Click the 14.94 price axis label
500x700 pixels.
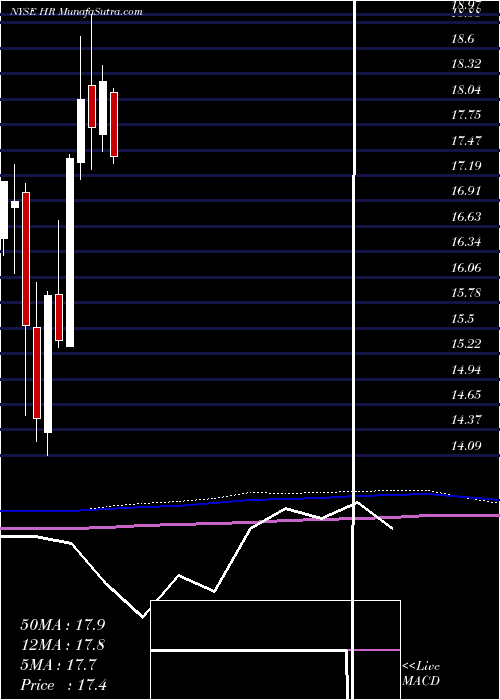[466, 370]
